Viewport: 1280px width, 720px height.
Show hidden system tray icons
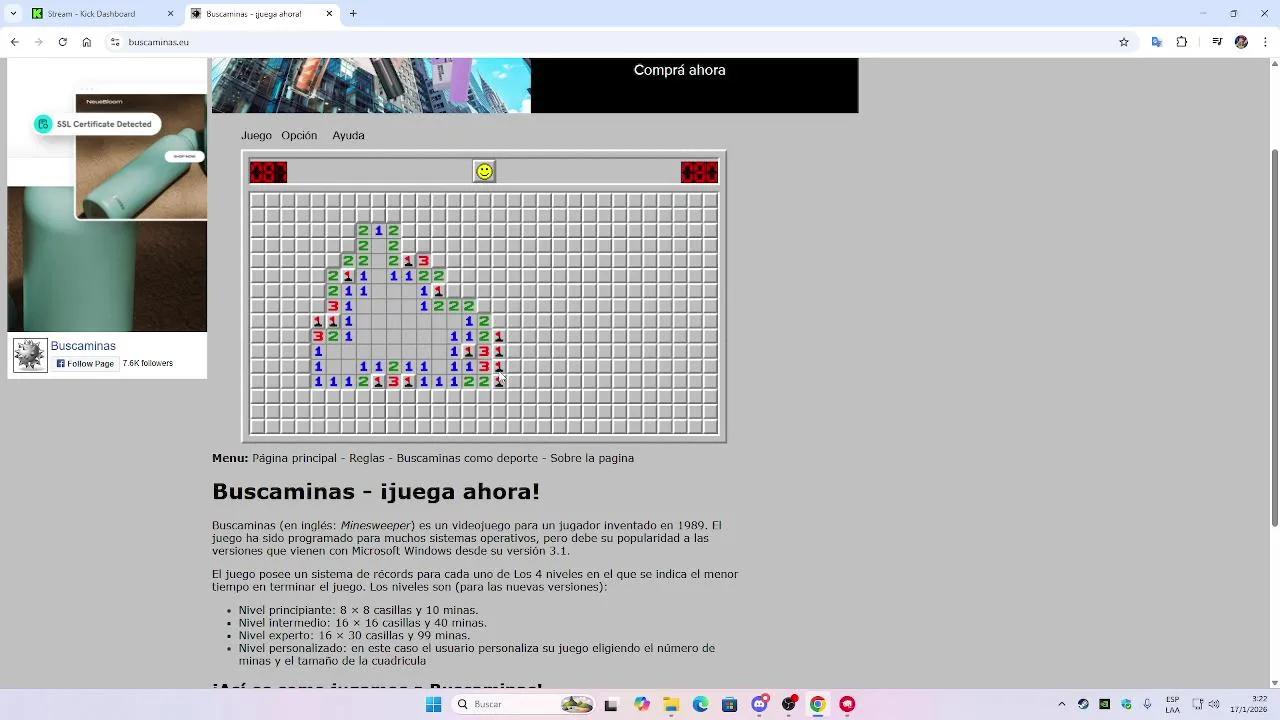coord(1061,704)
